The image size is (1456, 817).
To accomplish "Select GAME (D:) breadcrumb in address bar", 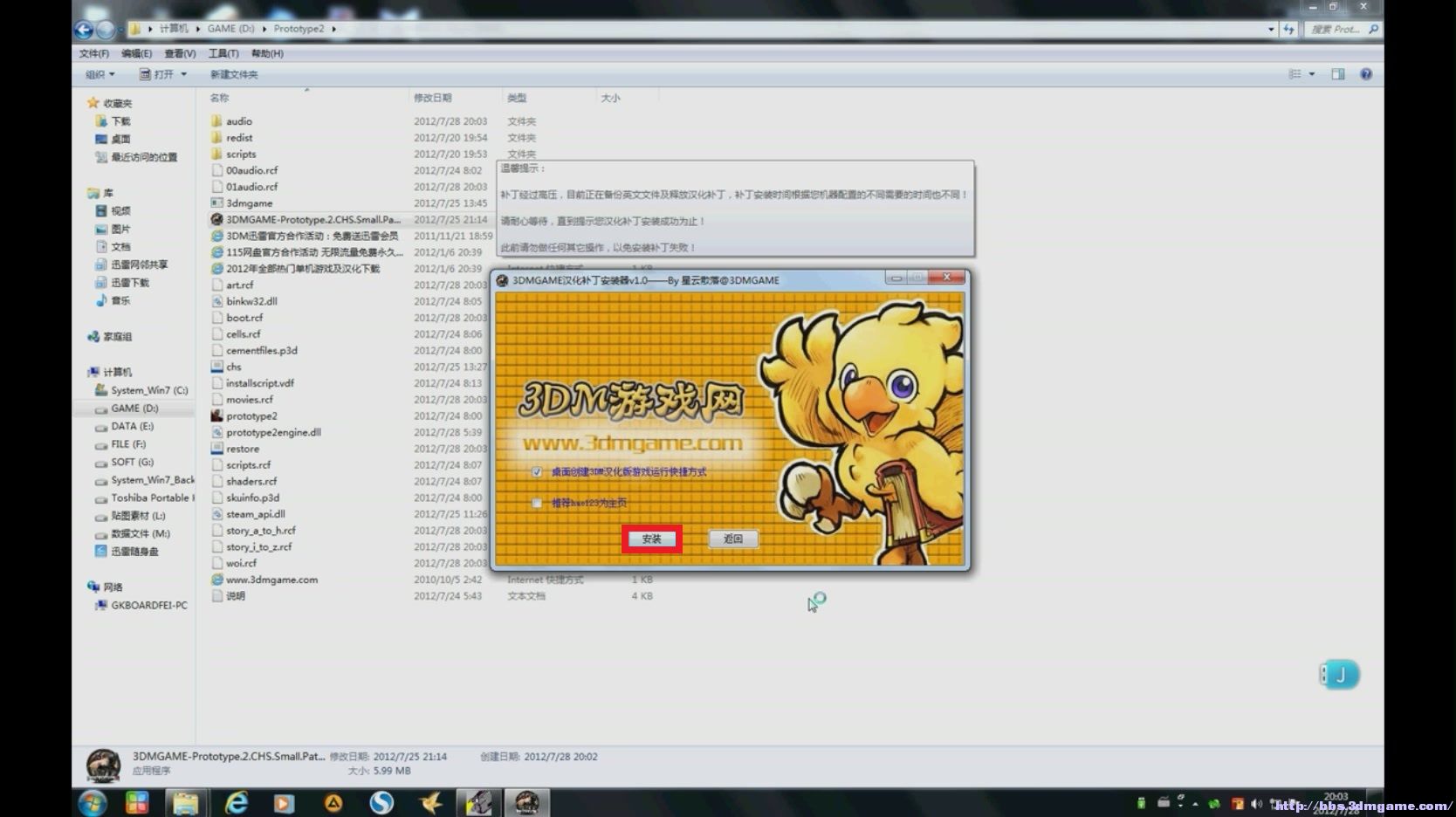I will (x=230, y=29).
